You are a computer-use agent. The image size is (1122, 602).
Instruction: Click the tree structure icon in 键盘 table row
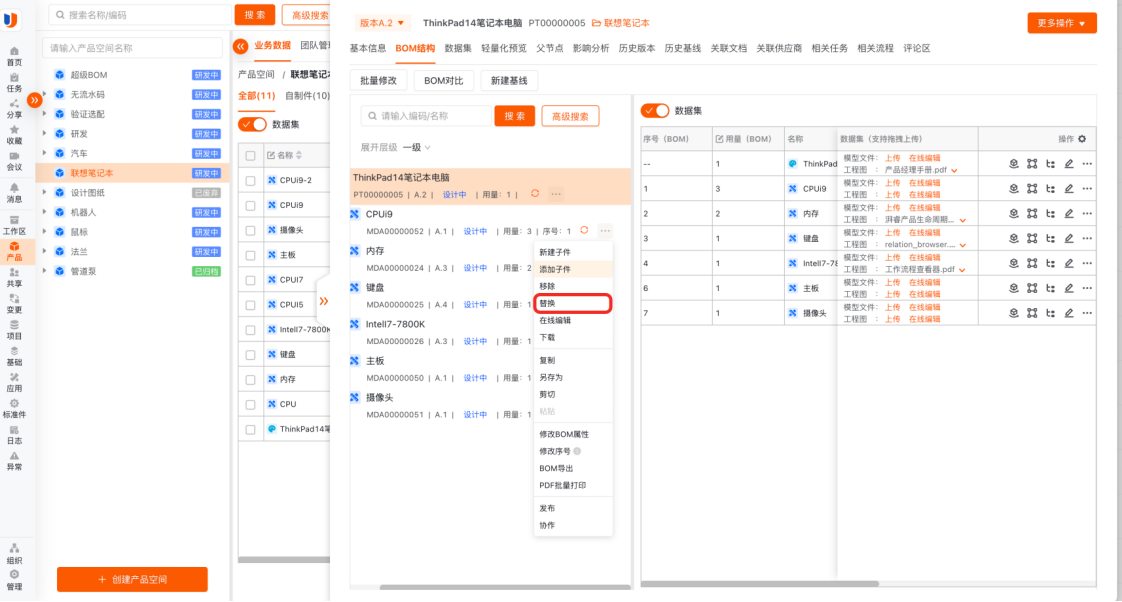1050,238
